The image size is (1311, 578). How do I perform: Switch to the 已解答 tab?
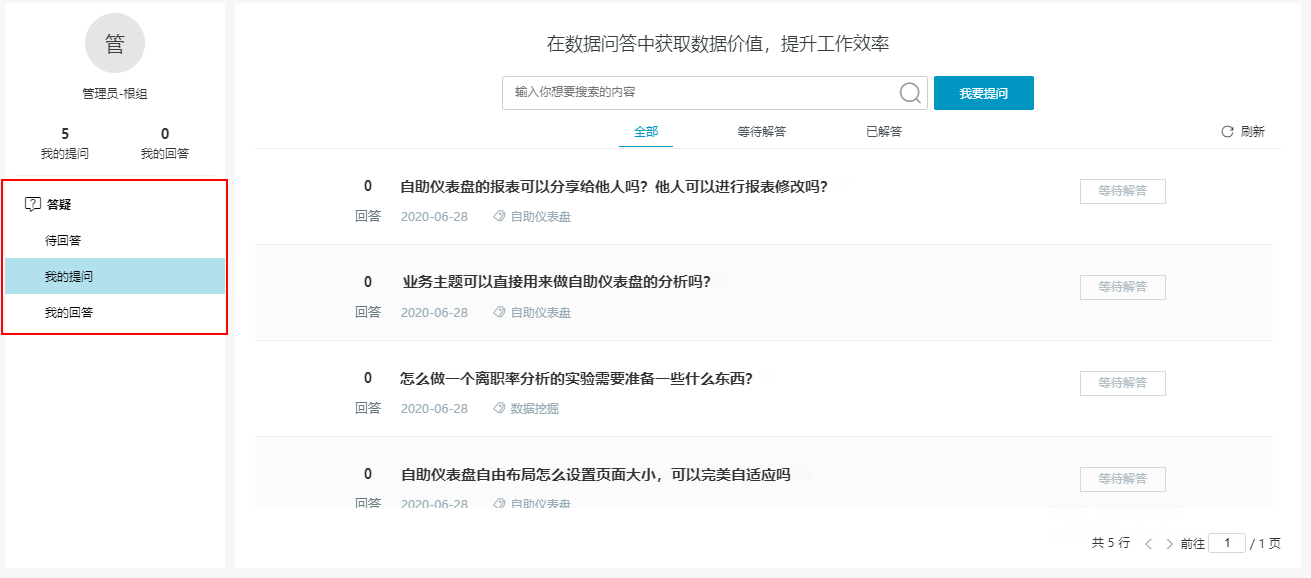[x=884, y=132]
